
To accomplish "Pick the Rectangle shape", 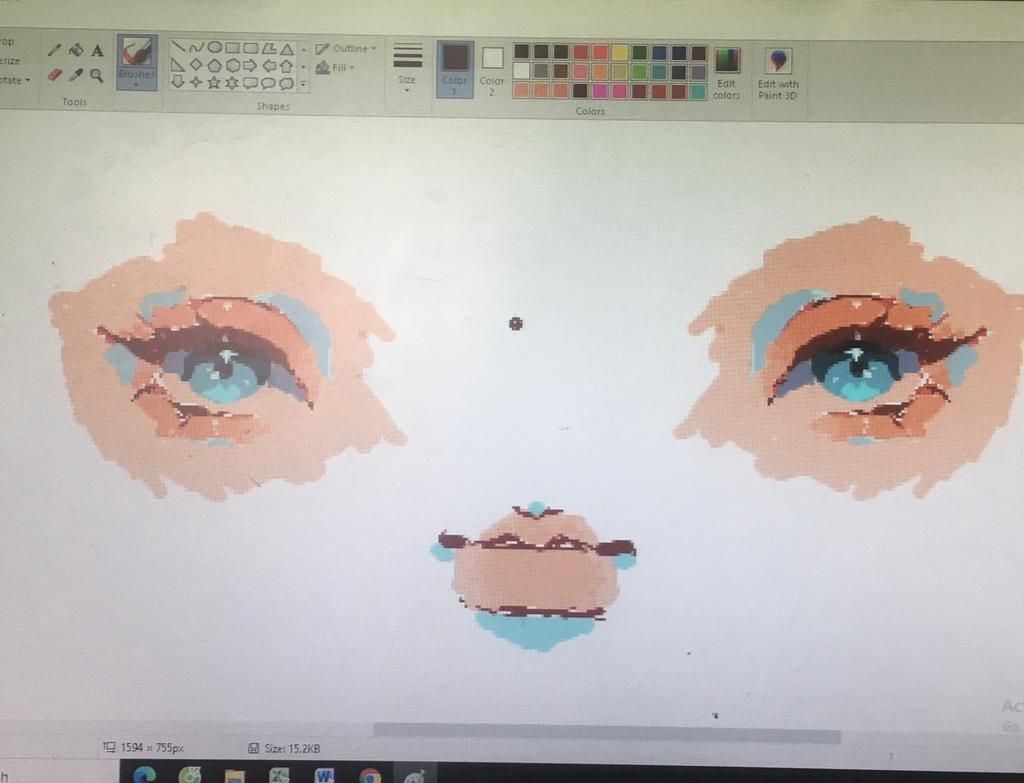I will [x=232, y=48].
